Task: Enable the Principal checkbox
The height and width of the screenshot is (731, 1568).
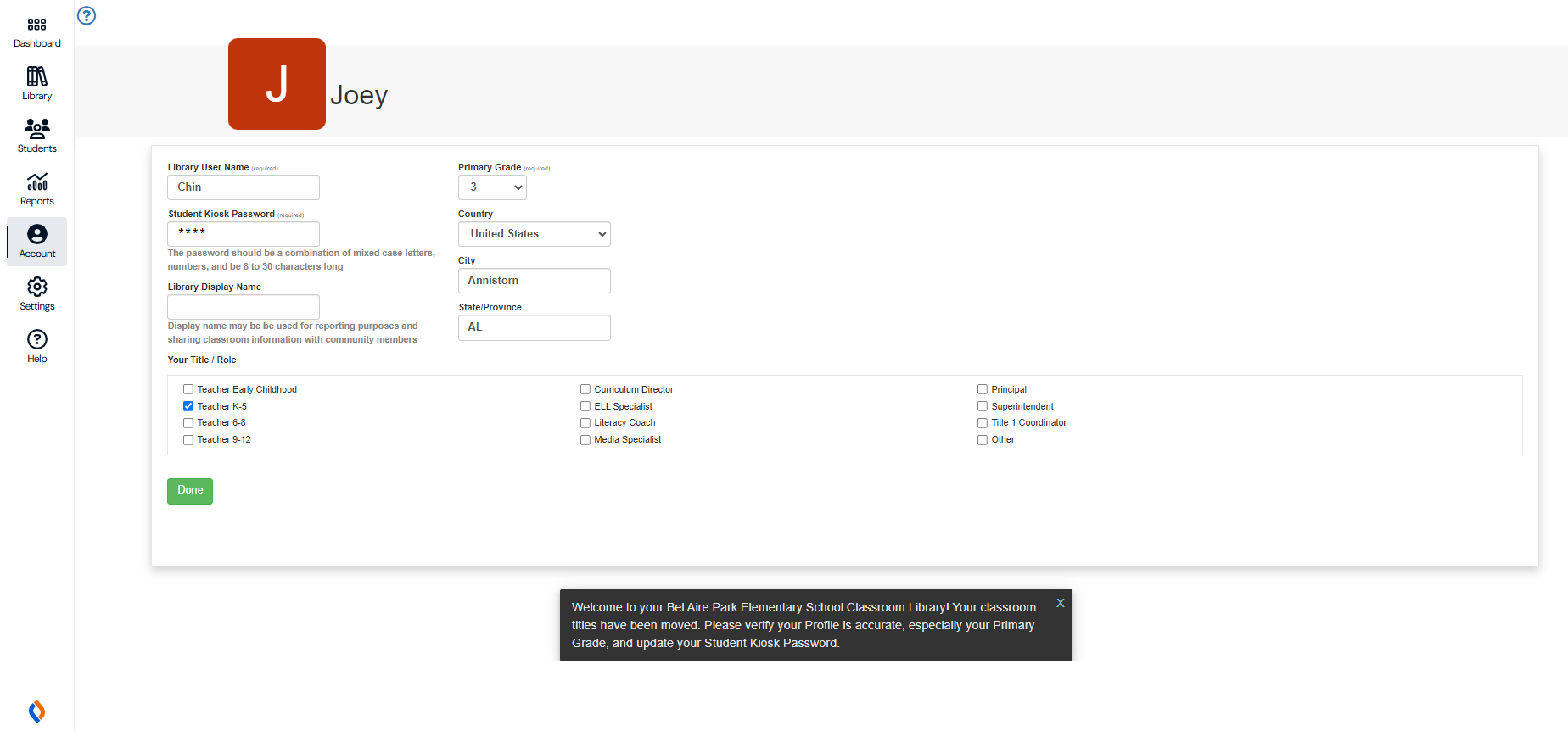Action: click(x=983, y=390)
